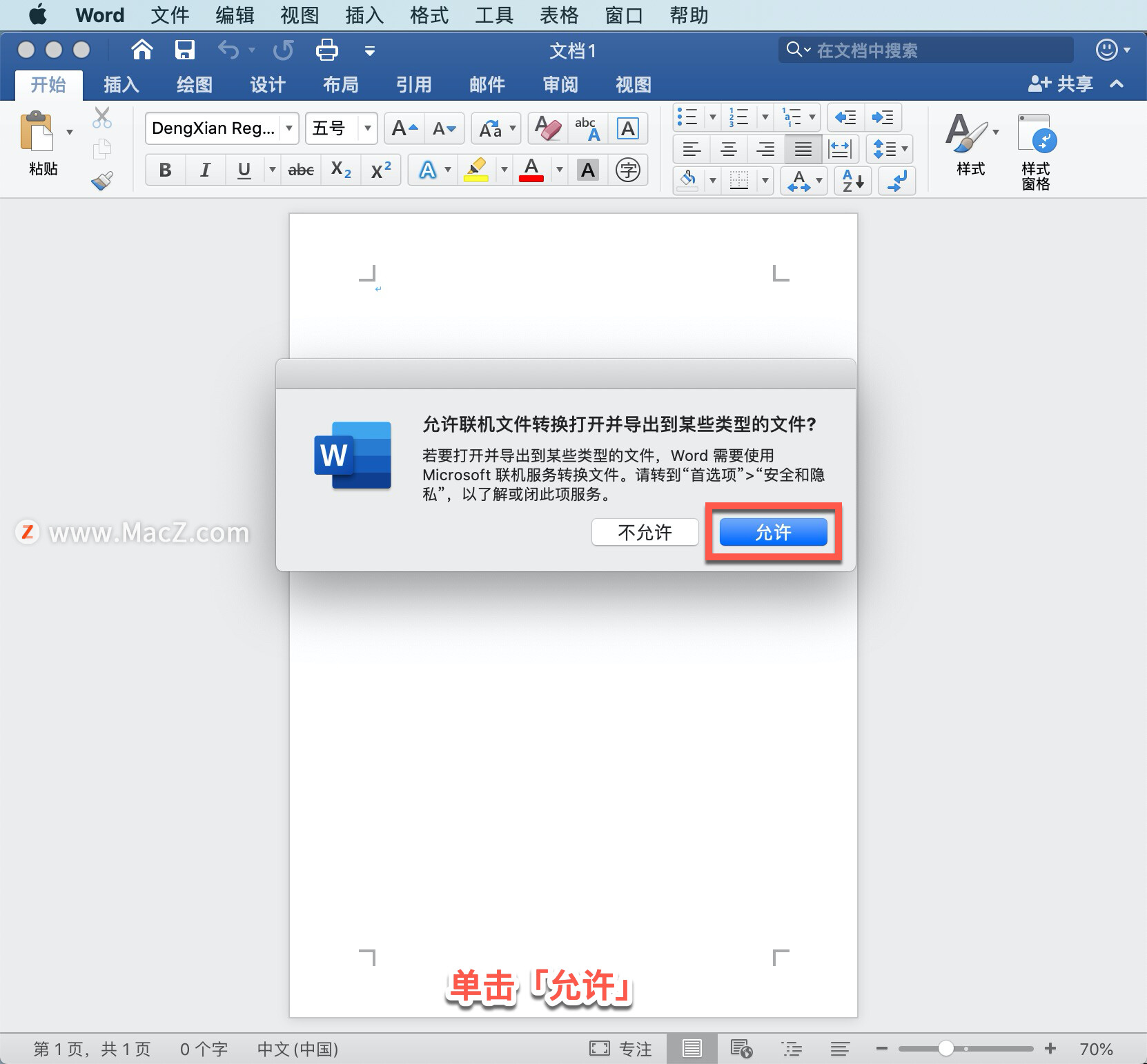
Task: Open the Apple menu
Action: click(x=38, y=14)
